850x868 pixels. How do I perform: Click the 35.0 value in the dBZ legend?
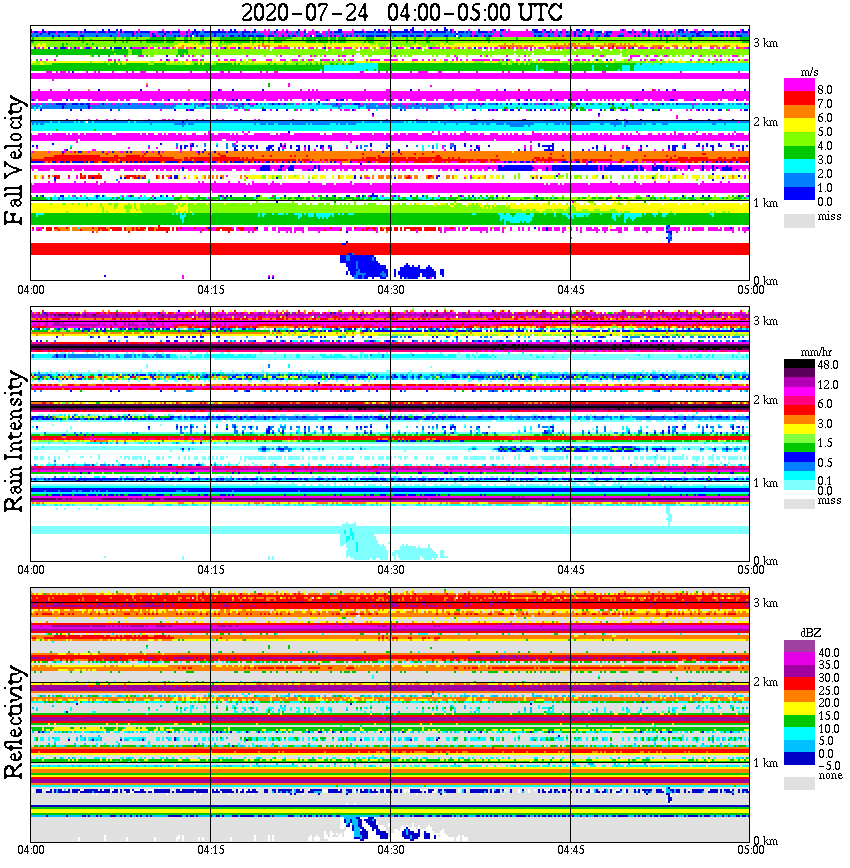829,665
